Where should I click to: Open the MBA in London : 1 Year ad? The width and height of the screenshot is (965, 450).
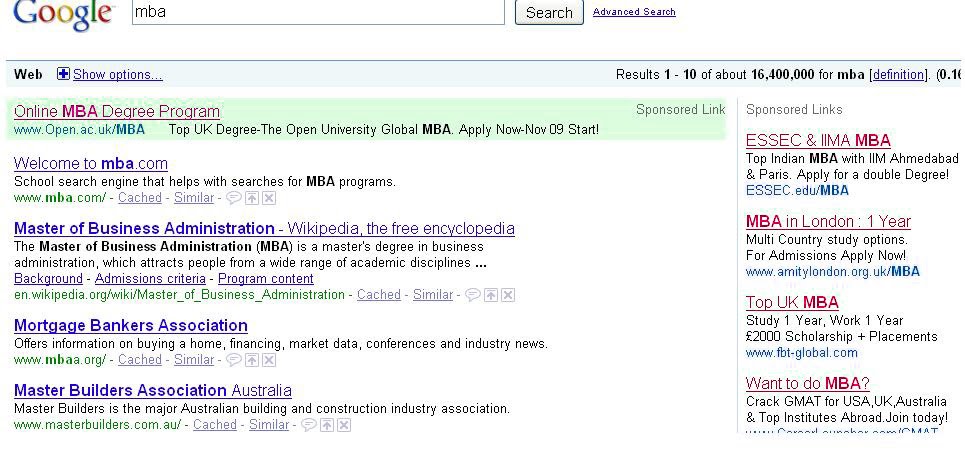coord(828,222)
